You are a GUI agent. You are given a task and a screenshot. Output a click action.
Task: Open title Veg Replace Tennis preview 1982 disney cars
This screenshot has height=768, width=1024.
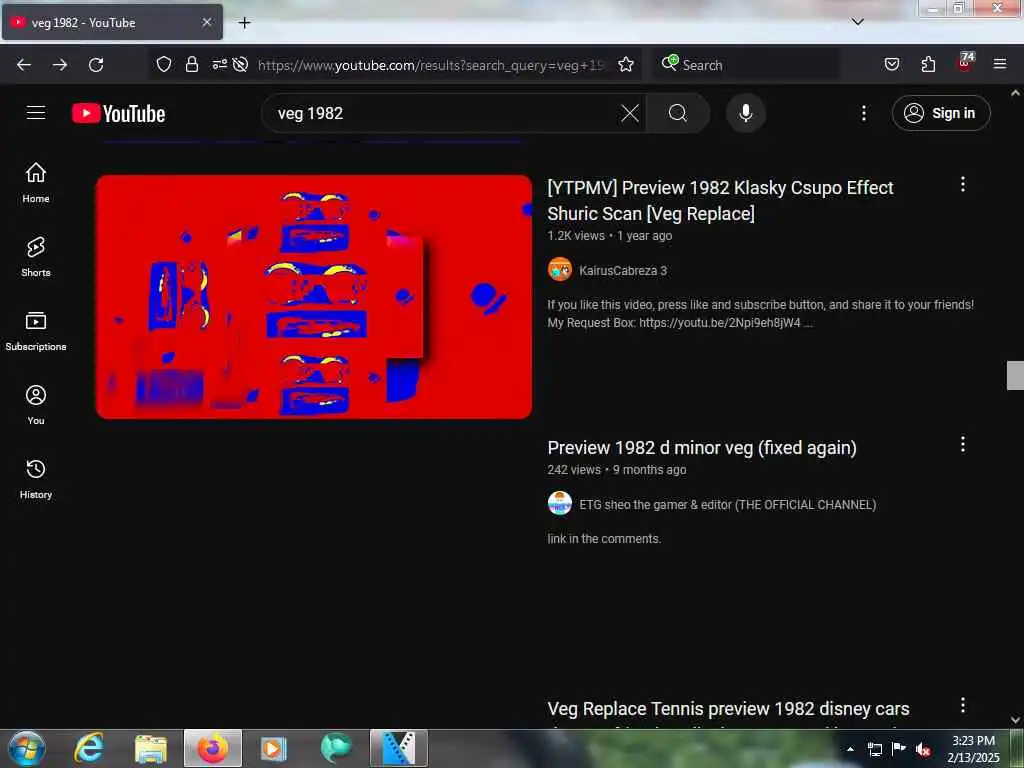[728, 709]
